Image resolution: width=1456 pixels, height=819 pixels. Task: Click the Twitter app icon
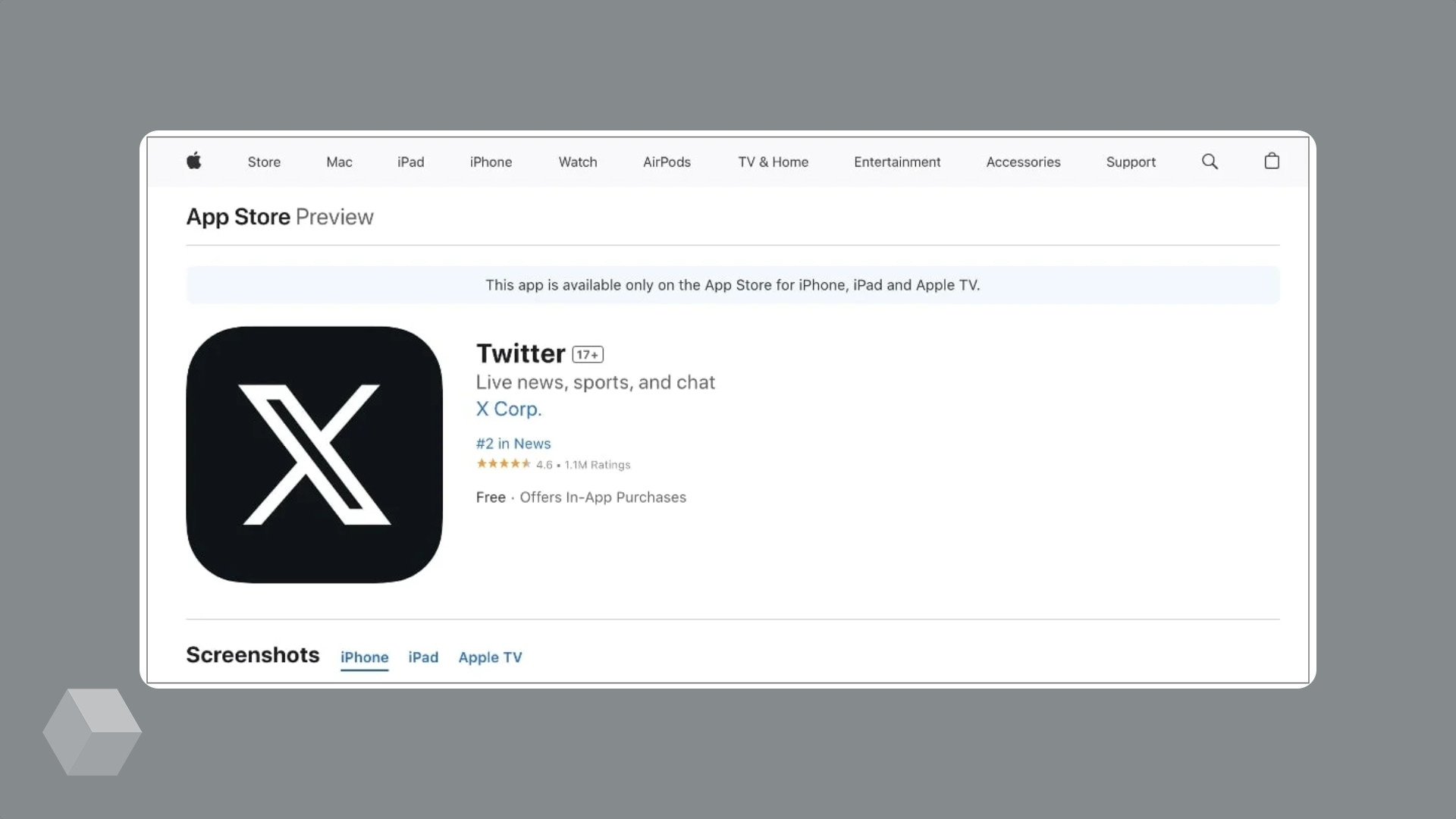(x=313, y=454)
